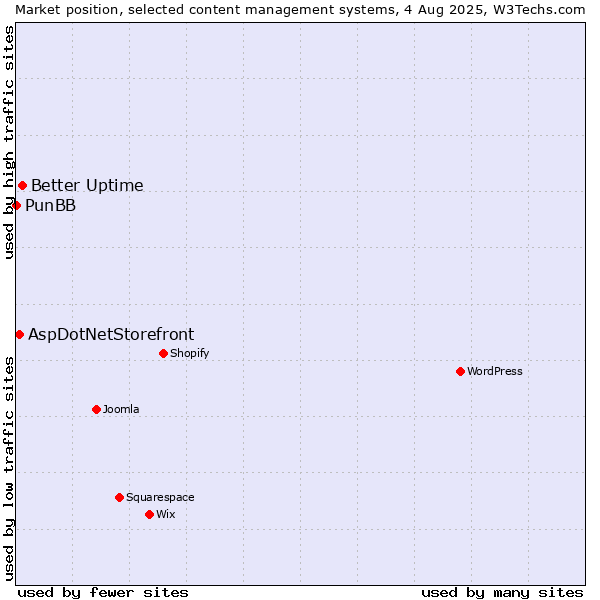This screenshot has width=600, height=600.
Task: Click the 'Shopify' label text
Action: point(190,353)
